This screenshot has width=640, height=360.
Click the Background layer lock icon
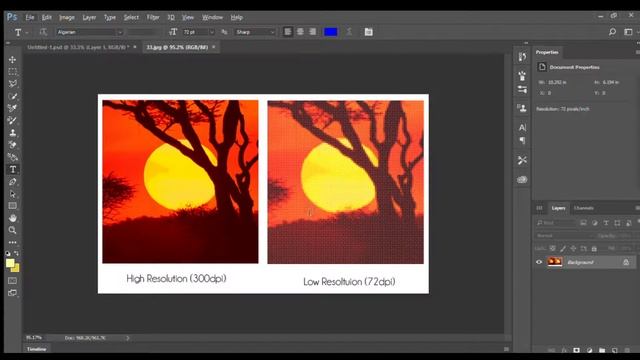pyautogui.click(x=626, y=262)
